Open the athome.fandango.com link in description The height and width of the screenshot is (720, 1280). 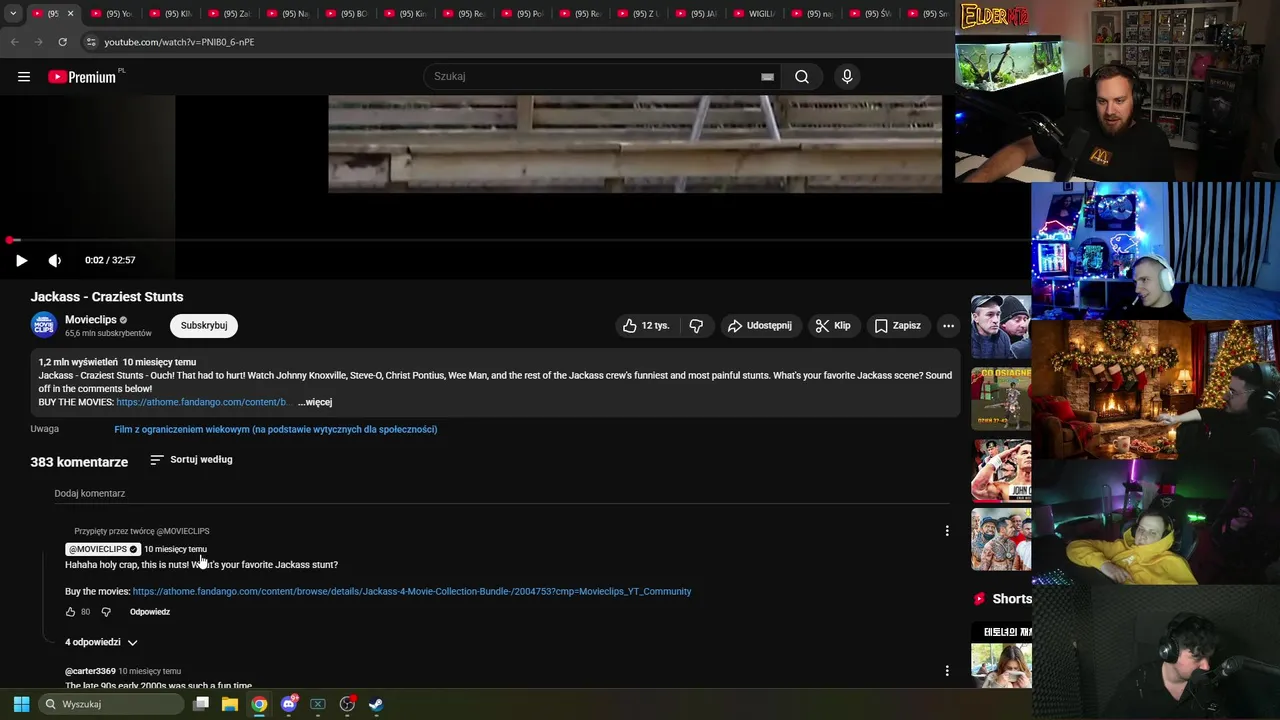point(203,402)
